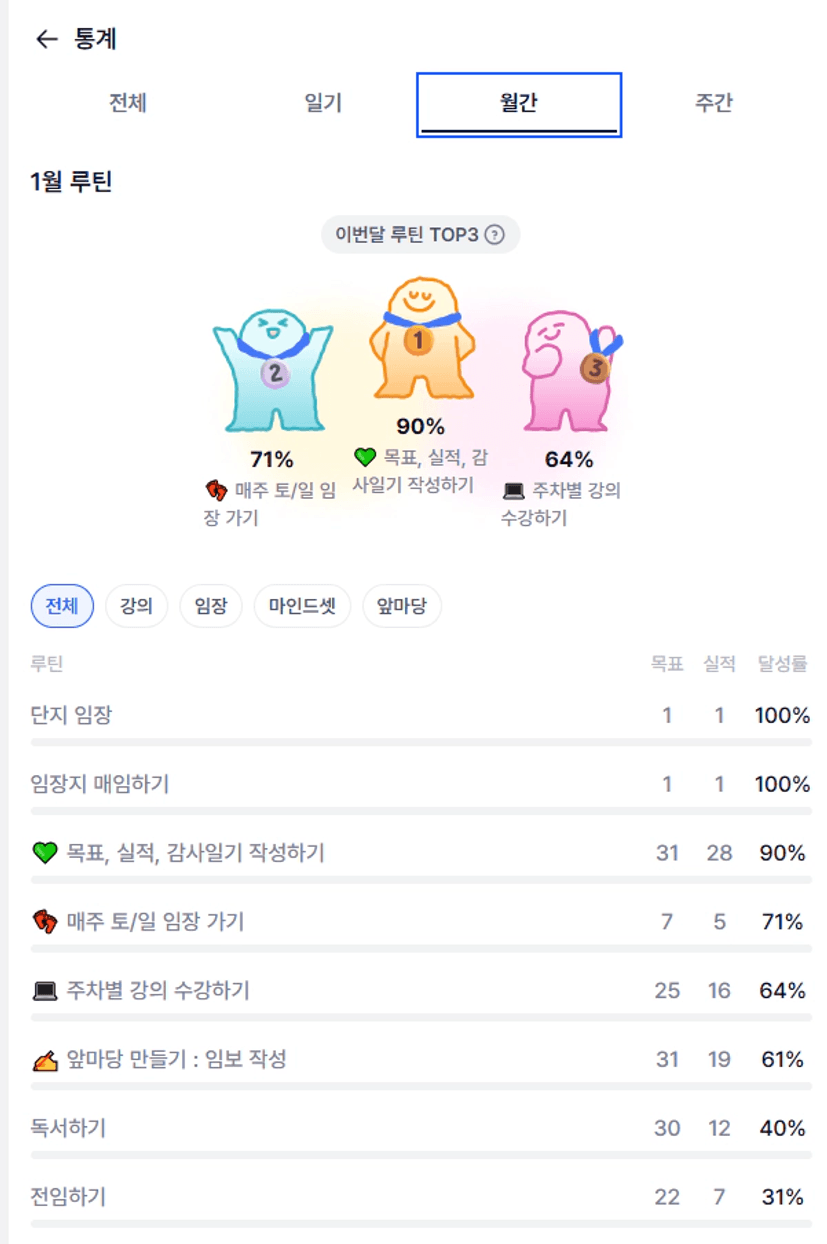Click the green heart icon in routine list
Image resolution: width=827 pixels, height=1244 pixels.
44,853
